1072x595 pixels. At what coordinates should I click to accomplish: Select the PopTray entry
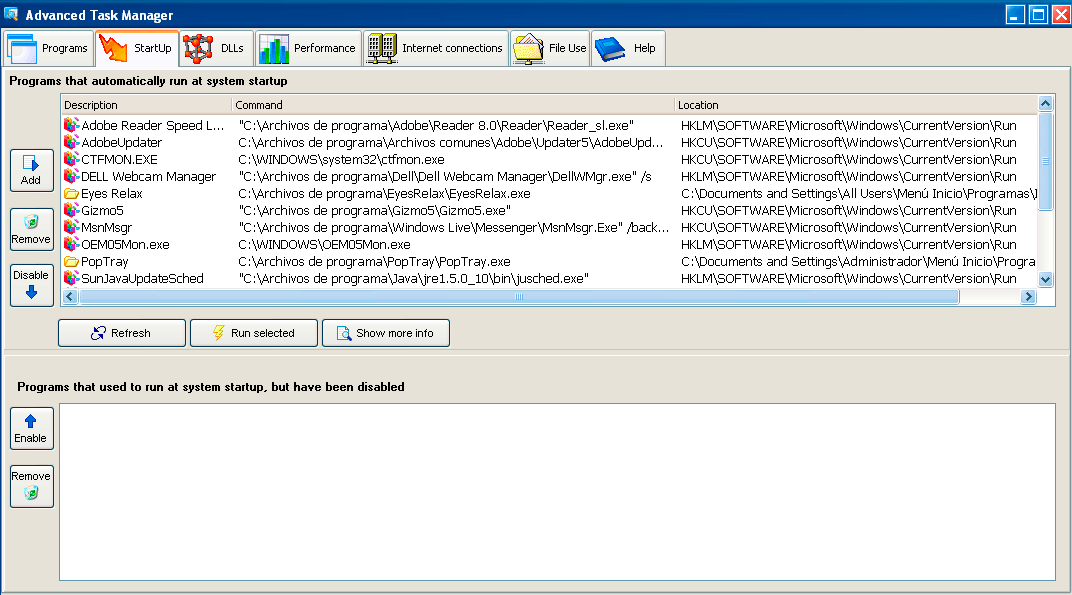[105, 261]
